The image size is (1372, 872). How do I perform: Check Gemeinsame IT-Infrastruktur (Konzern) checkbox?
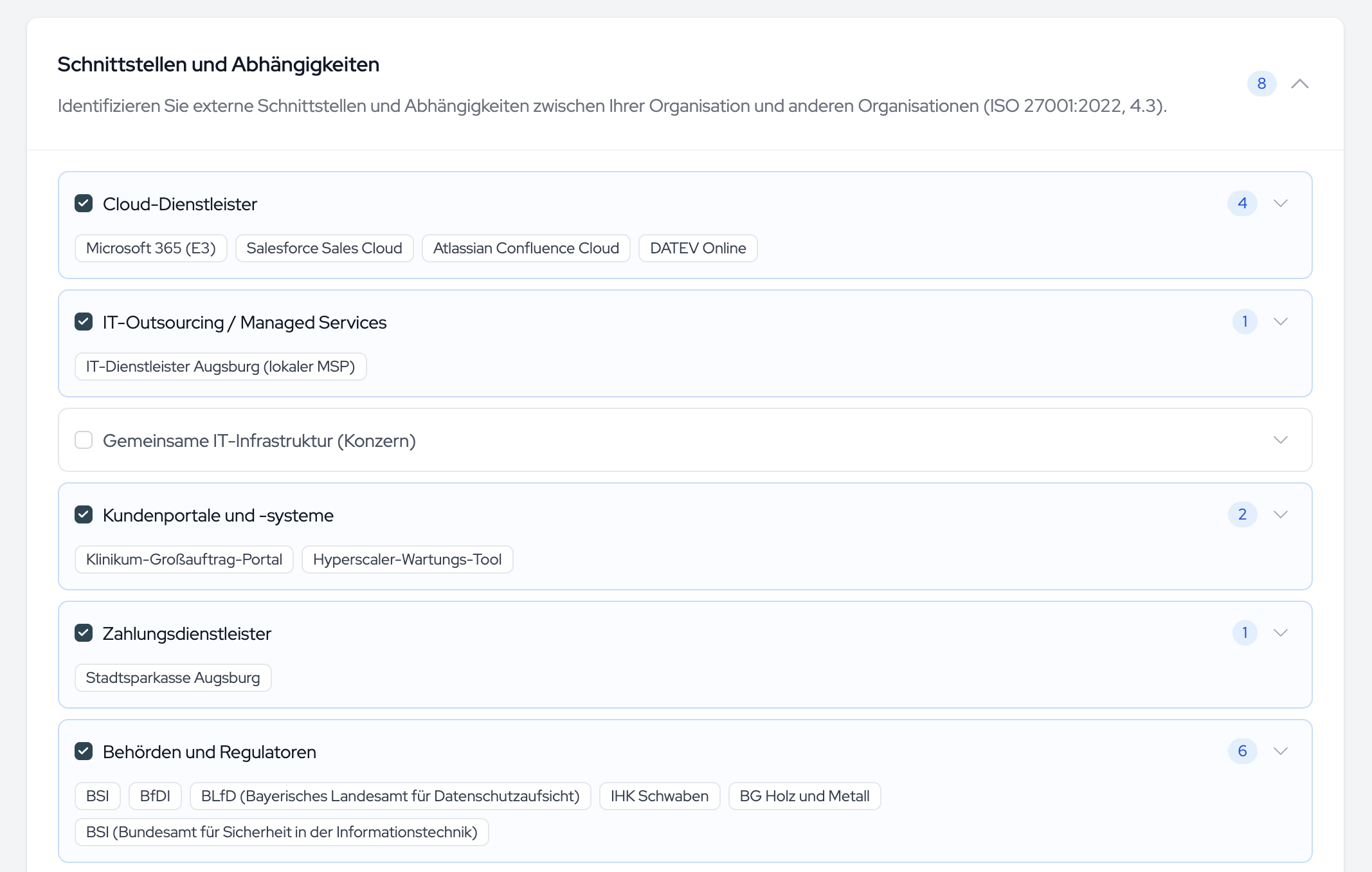[84, 440]
